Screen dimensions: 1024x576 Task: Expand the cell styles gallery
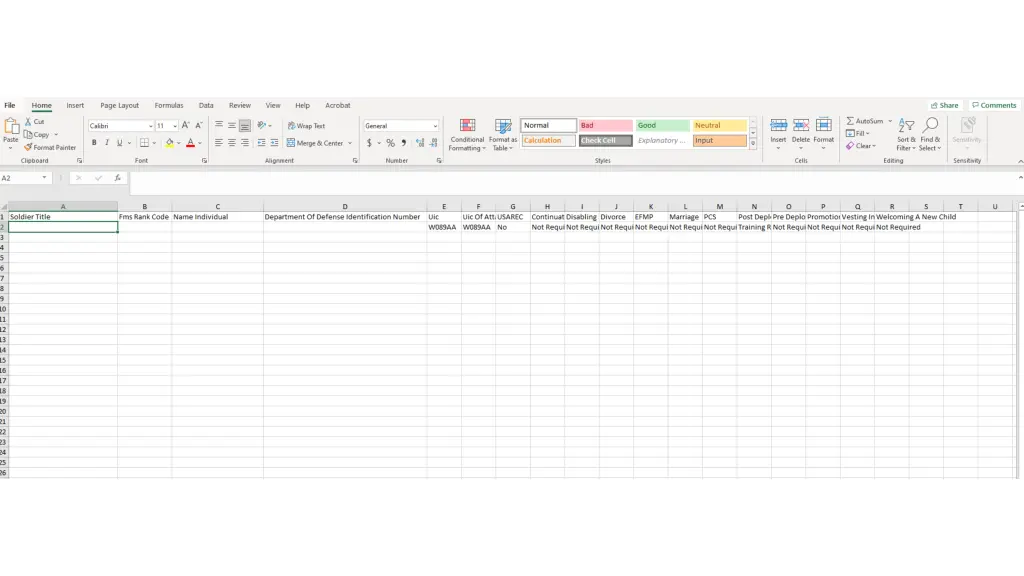click(x=753, y=144)
